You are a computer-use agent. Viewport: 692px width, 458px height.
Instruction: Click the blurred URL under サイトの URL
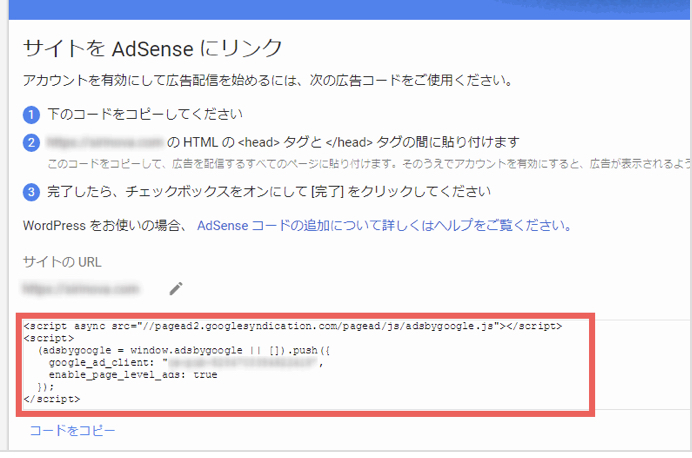coord(80,289)
